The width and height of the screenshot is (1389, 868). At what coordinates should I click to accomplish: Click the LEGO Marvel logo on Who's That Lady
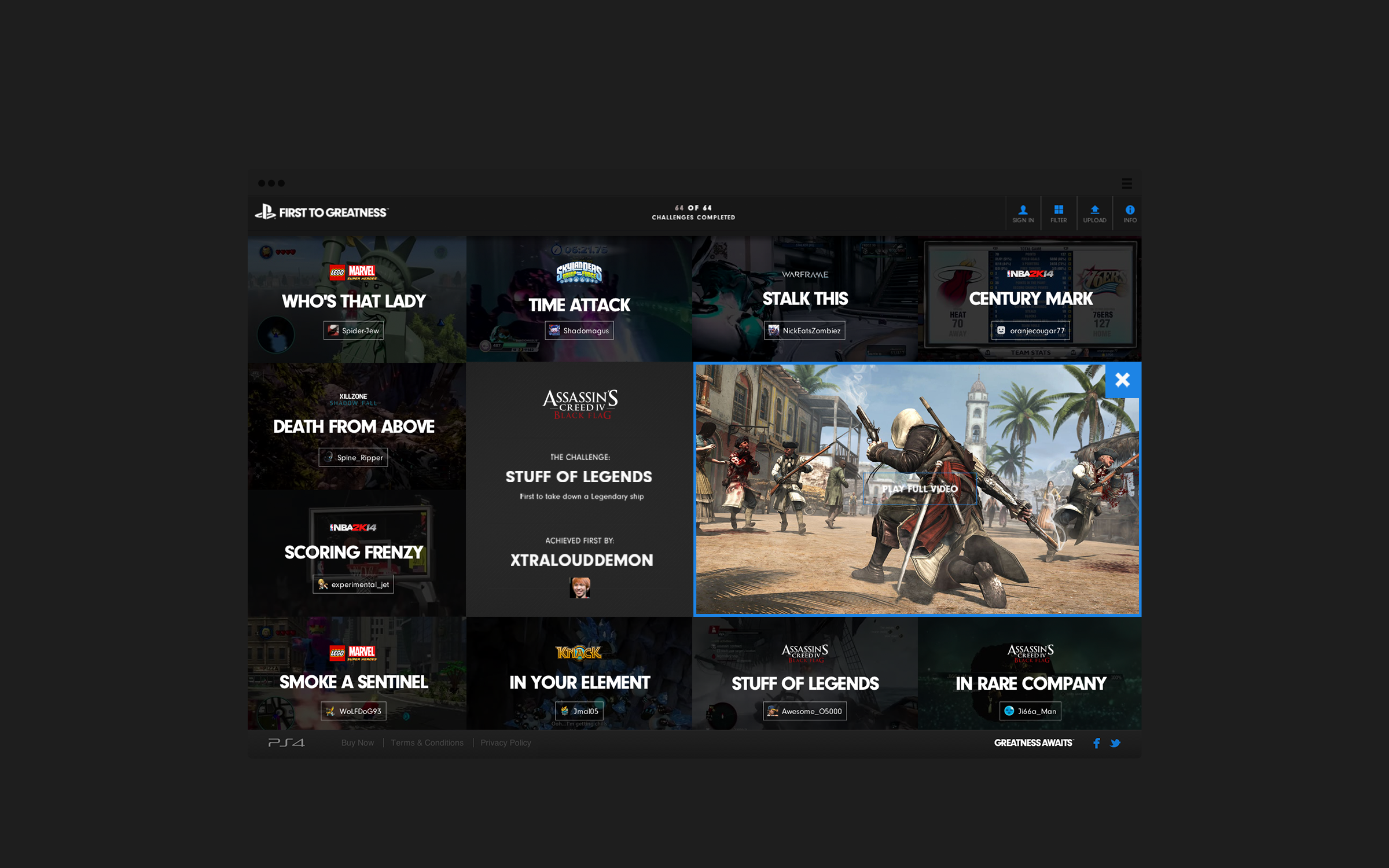(353, 273)
